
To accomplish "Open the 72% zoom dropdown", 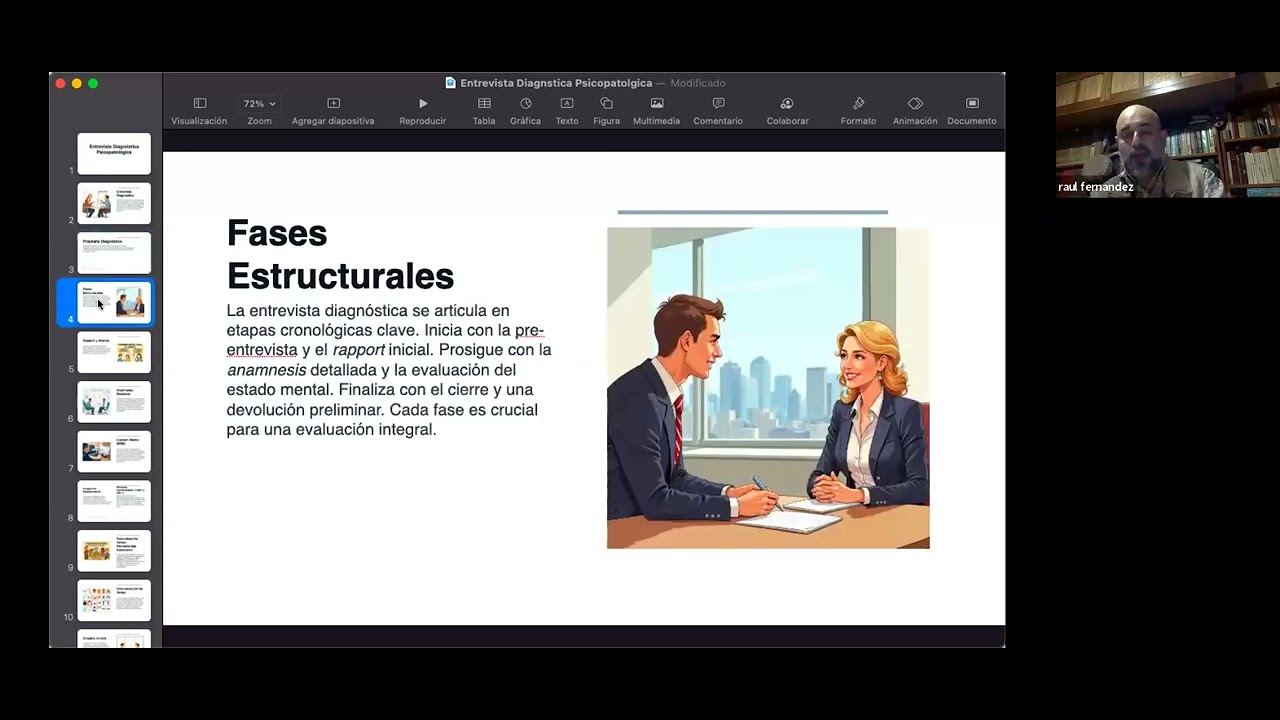I will [259, 103].
